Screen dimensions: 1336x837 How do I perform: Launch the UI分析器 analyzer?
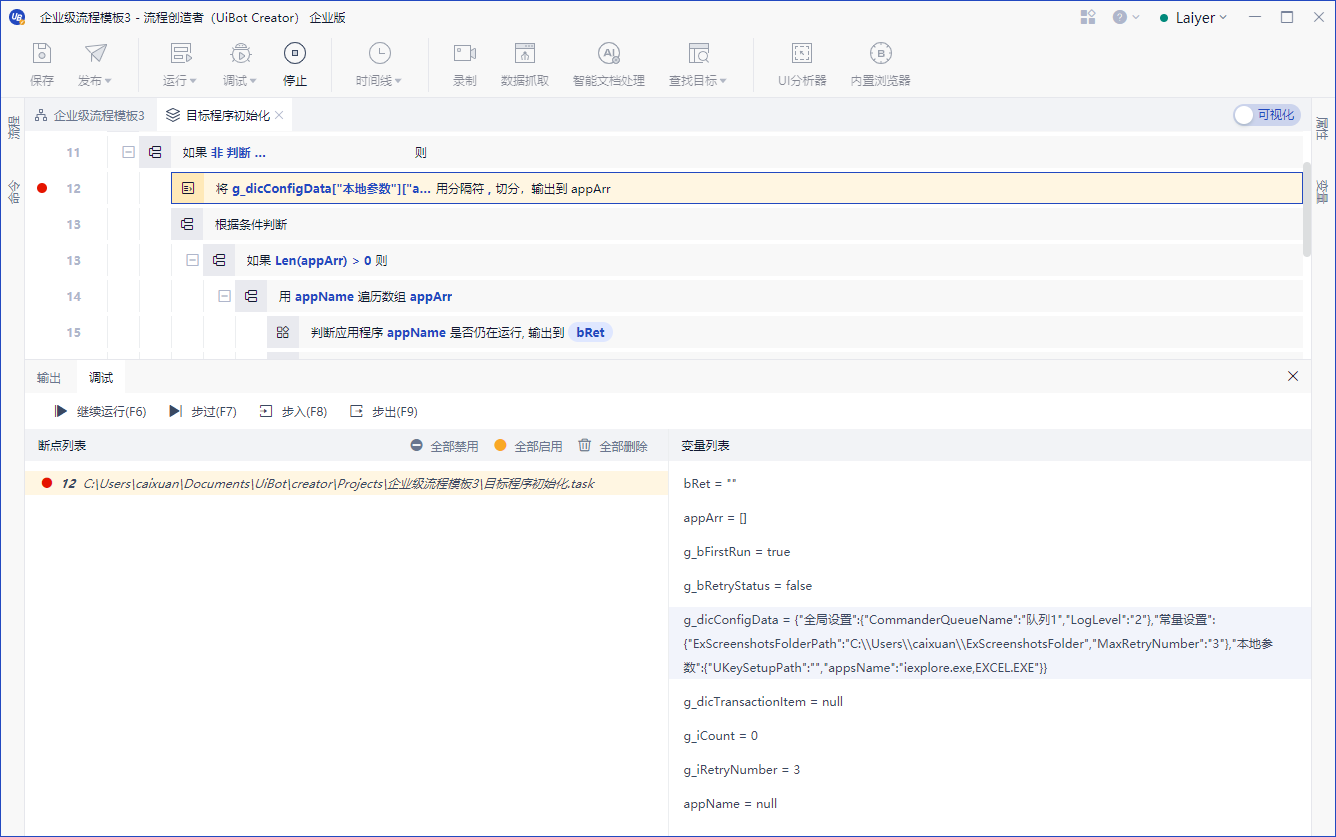click(802, 66)
